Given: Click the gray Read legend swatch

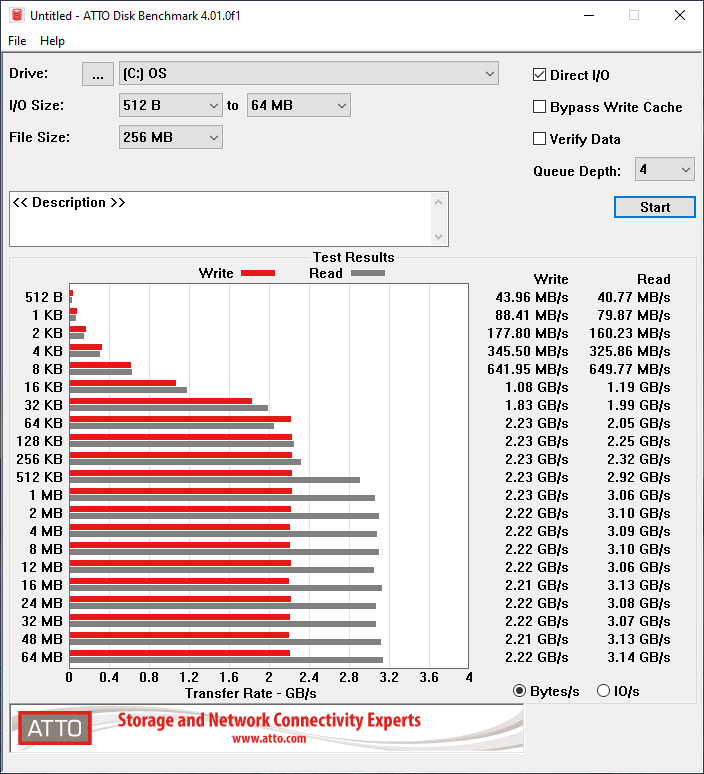Looking at the screenshot, I should coord(368,273).
